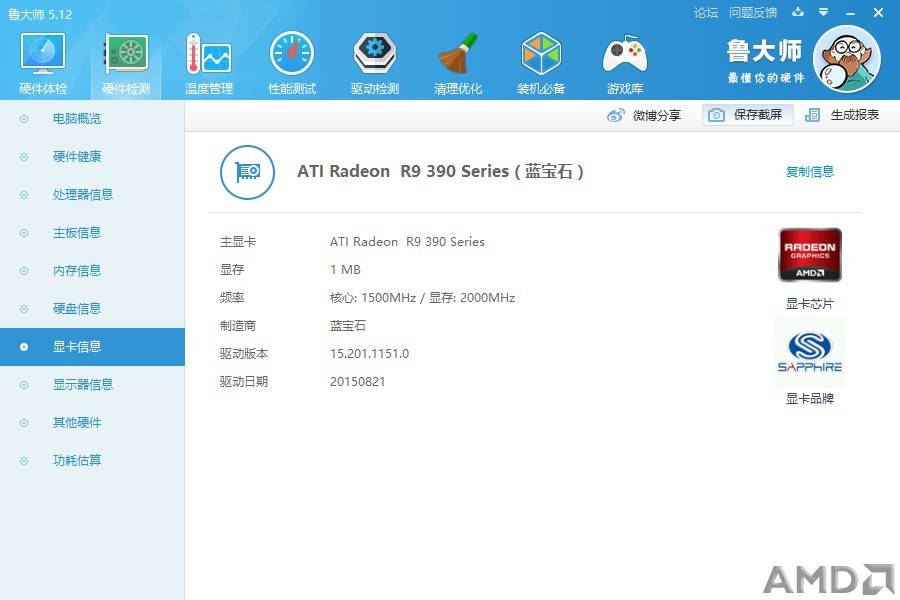Select 其他硬件 in sidebar
Image resolution: width=900 pixels, height=600 pixels.
pyautogui.click(x=92, y=423)
